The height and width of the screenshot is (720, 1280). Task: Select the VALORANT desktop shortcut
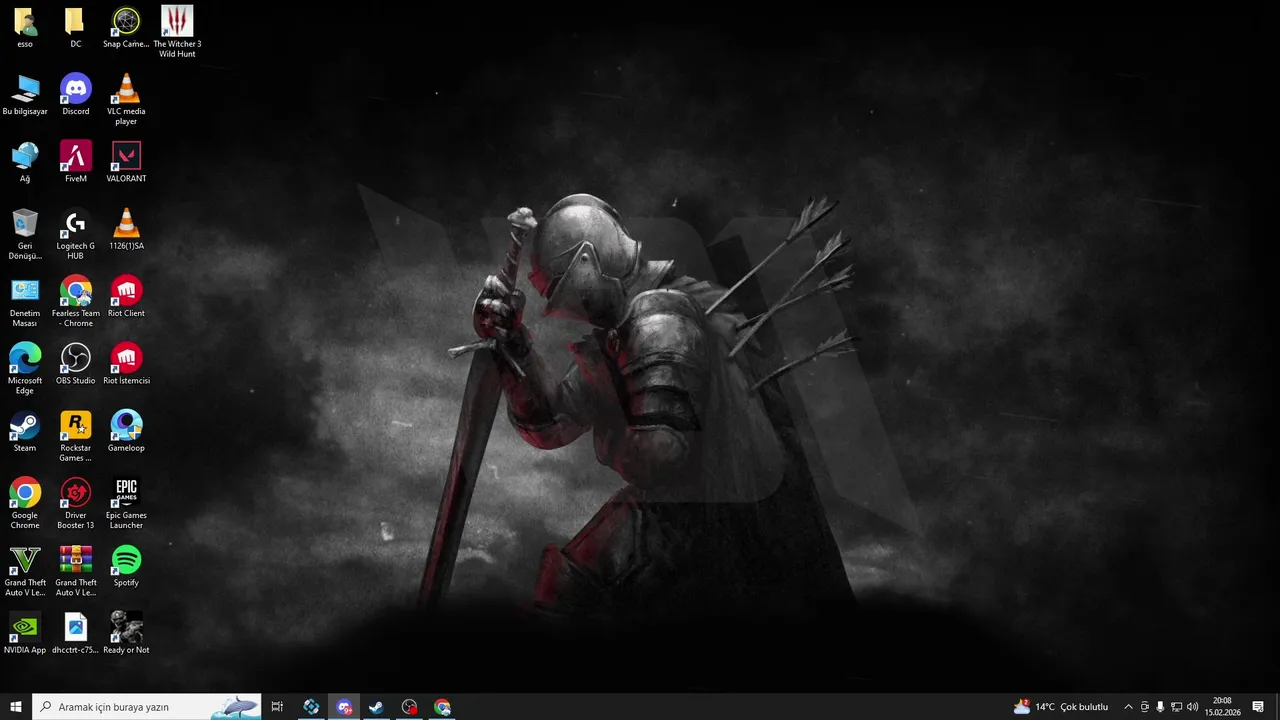[x=126, y=162]
